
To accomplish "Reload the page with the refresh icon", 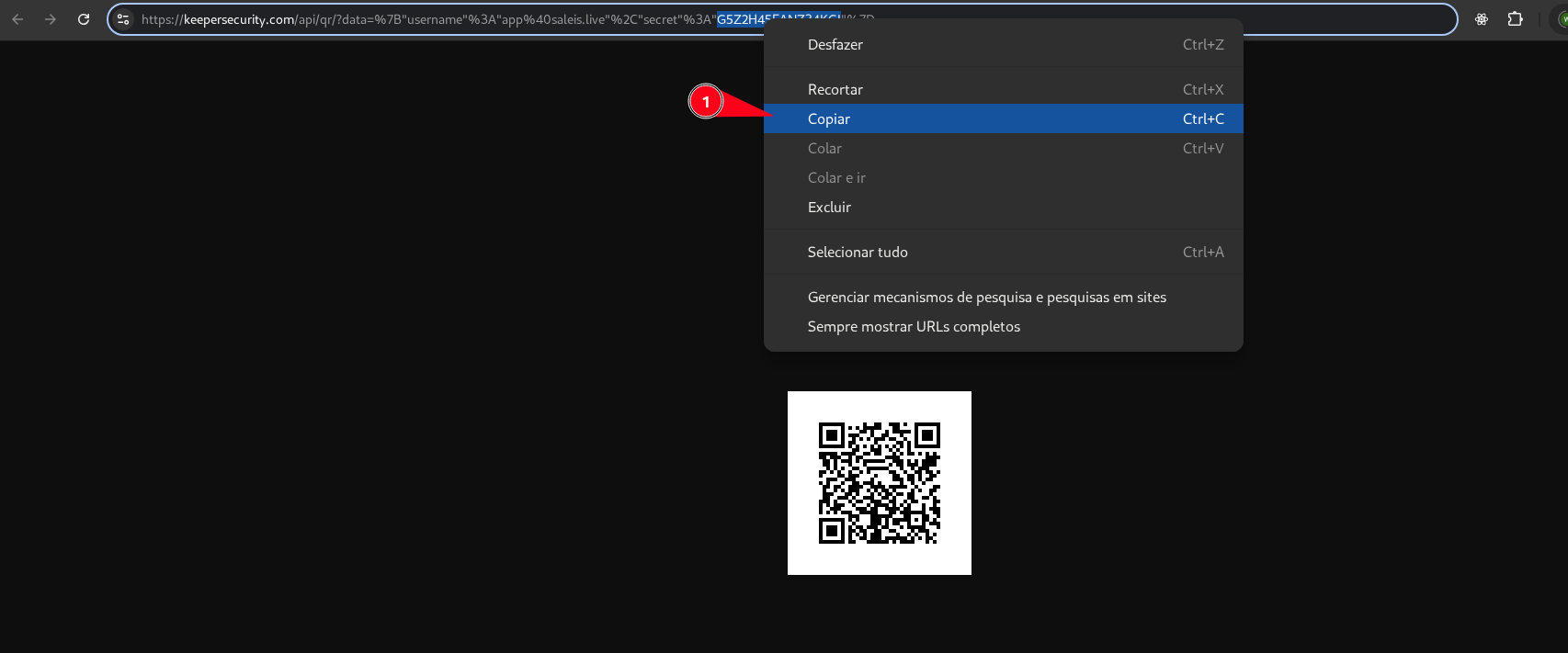I will click(84, 19).
